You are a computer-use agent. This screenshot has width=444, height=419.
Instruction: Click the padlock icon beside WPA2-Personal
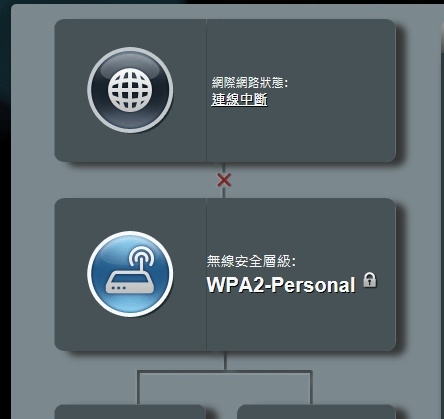point(370,279)
